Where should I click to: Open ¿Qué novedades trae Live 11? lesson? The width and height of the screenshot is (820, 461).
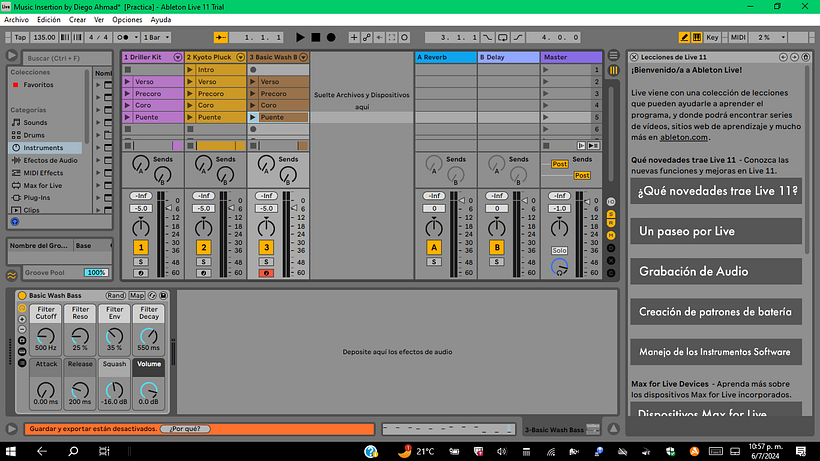coord(716,191)
